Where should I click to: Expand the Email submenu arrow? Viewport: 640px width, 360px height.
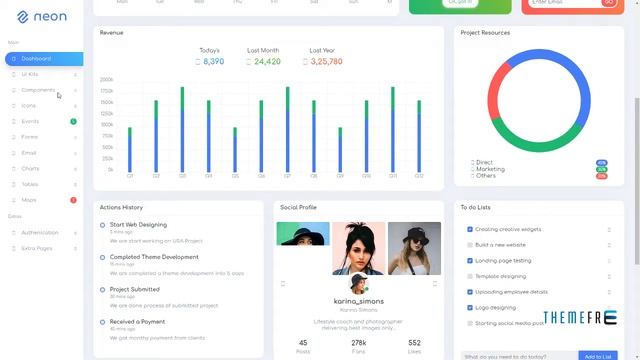75,153
